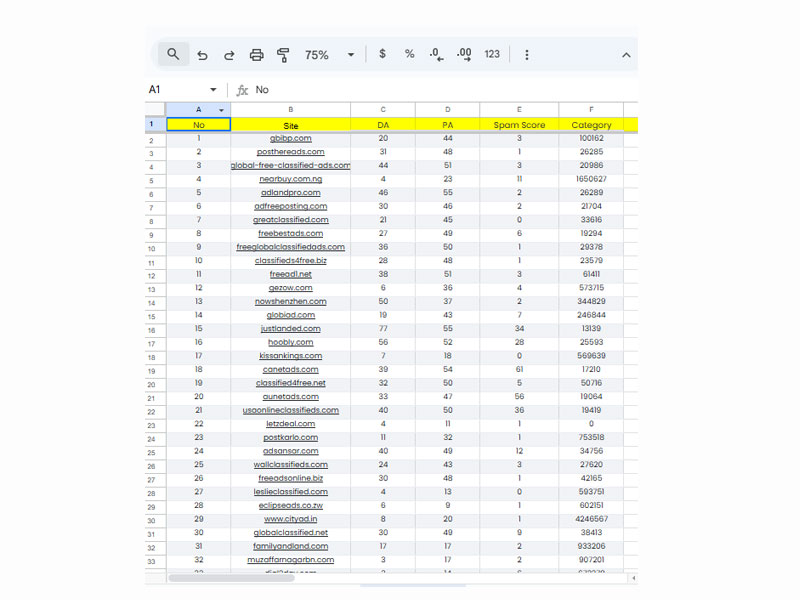Click the redo arrow icon

pyautogui.click(x=229, y=55)
